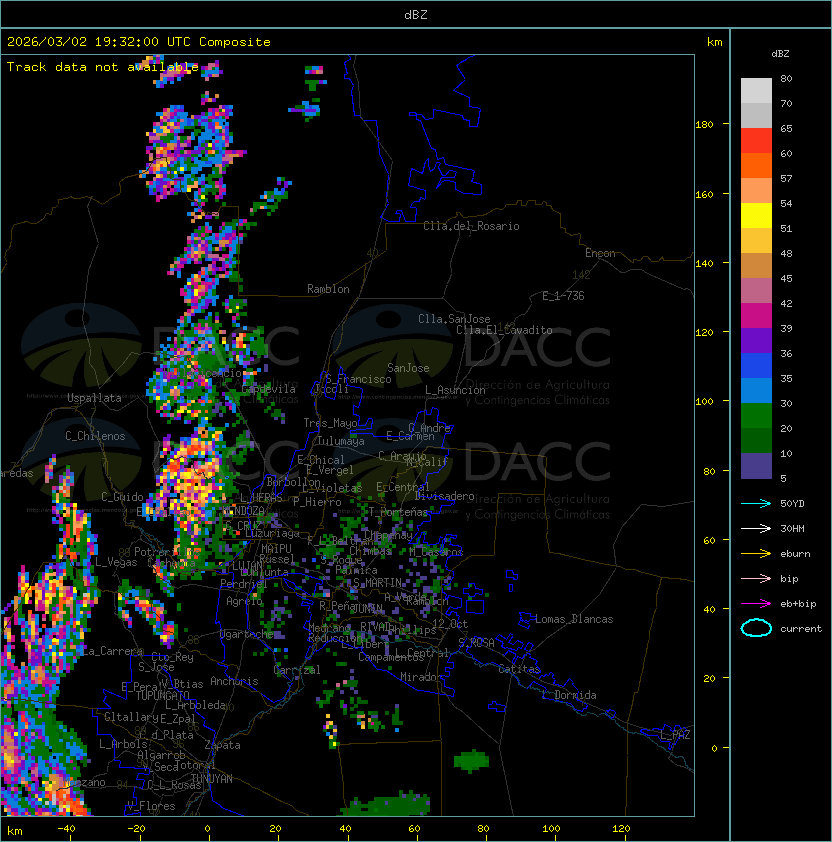Click the 'Divisadero' place label
The height and width of the screenshot is (842, 832).
[x=445, y=496]
